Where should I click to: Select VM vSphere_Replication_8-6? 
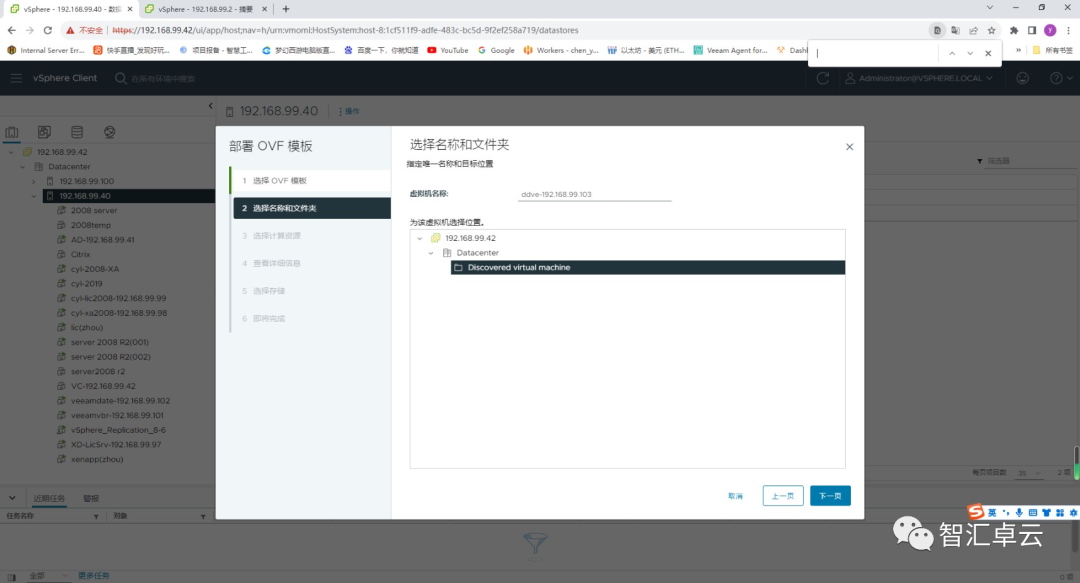[118, 430]
